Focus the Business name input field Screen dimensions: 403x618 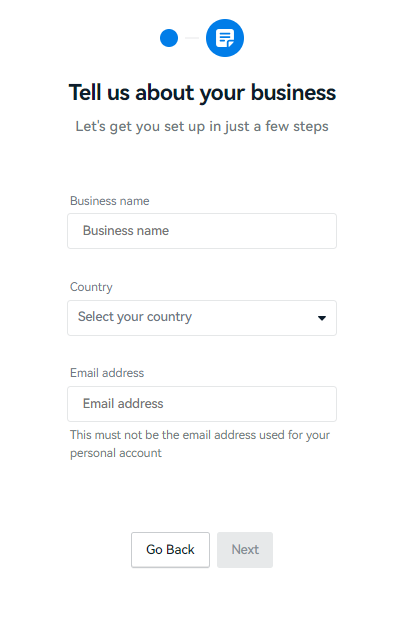[x=202, y=231]
